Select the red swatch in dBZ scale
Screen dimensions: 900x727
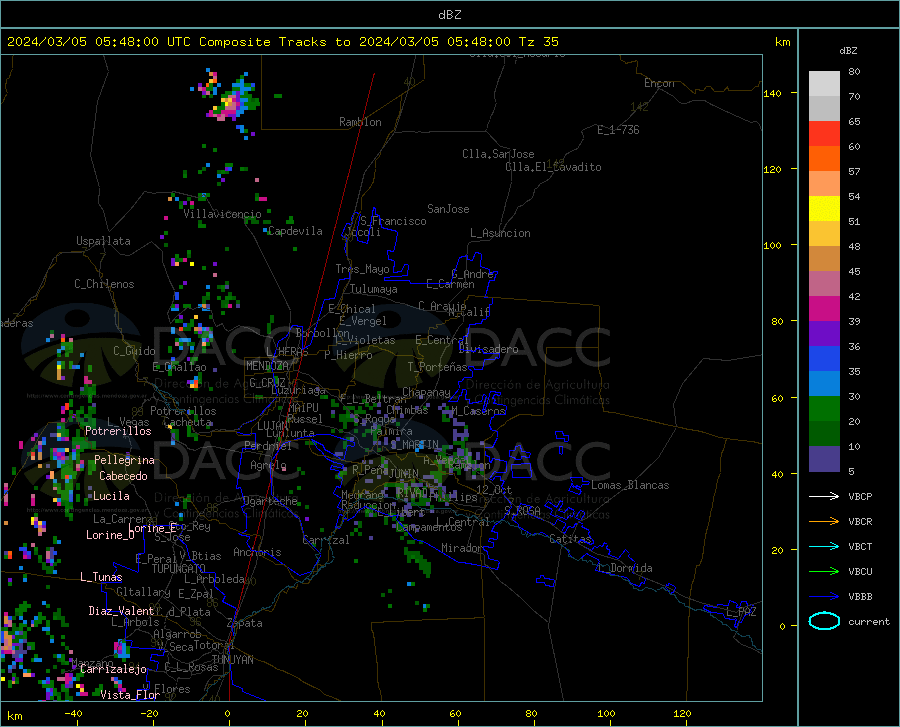point(824,134)
